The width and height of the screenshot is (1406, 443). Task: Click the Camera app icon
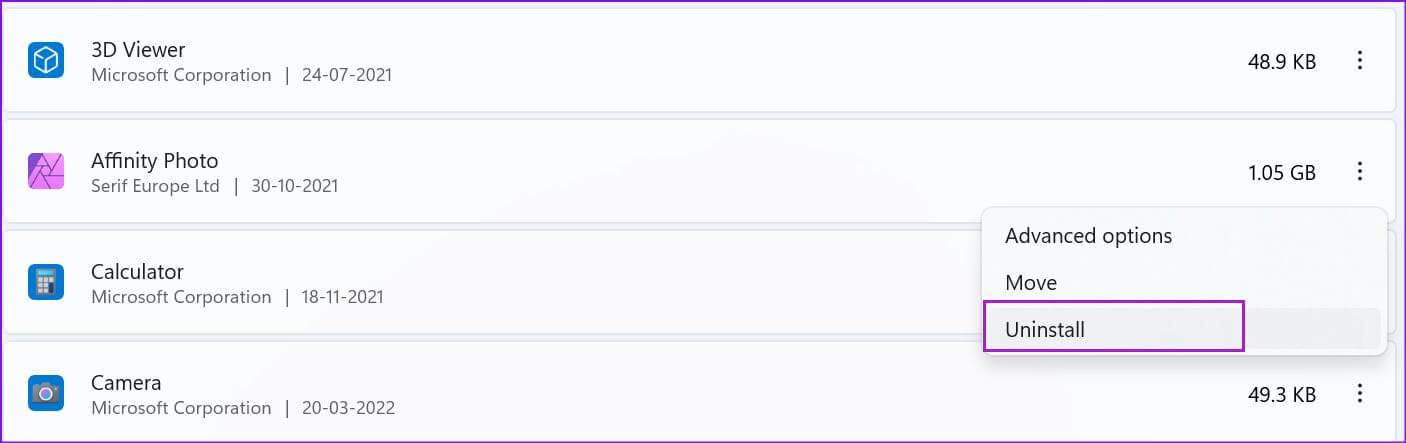click(x=46, y=394)
